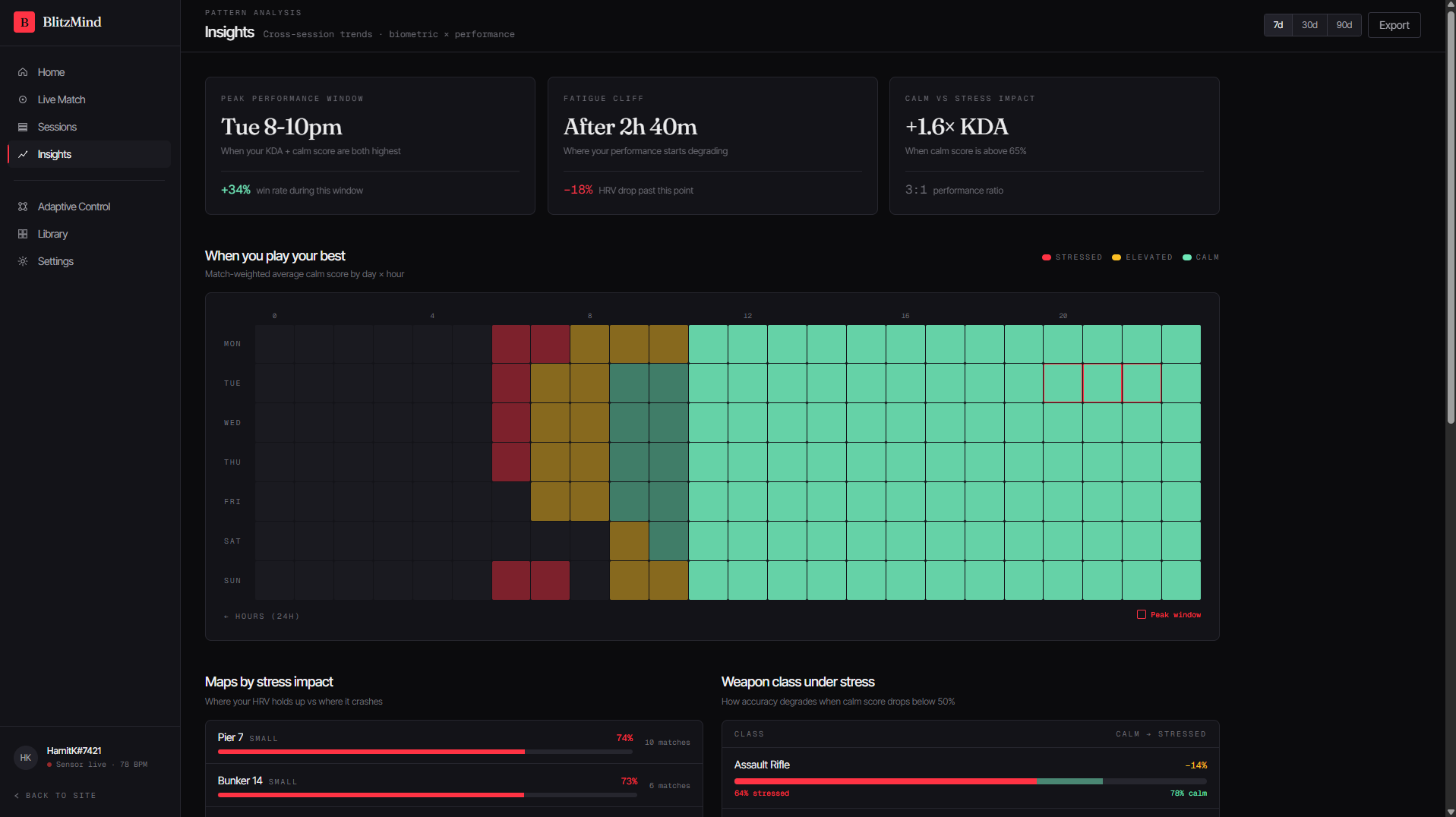
Task: Click the -14% Assault Rifle value
Action: point(1195,765)
